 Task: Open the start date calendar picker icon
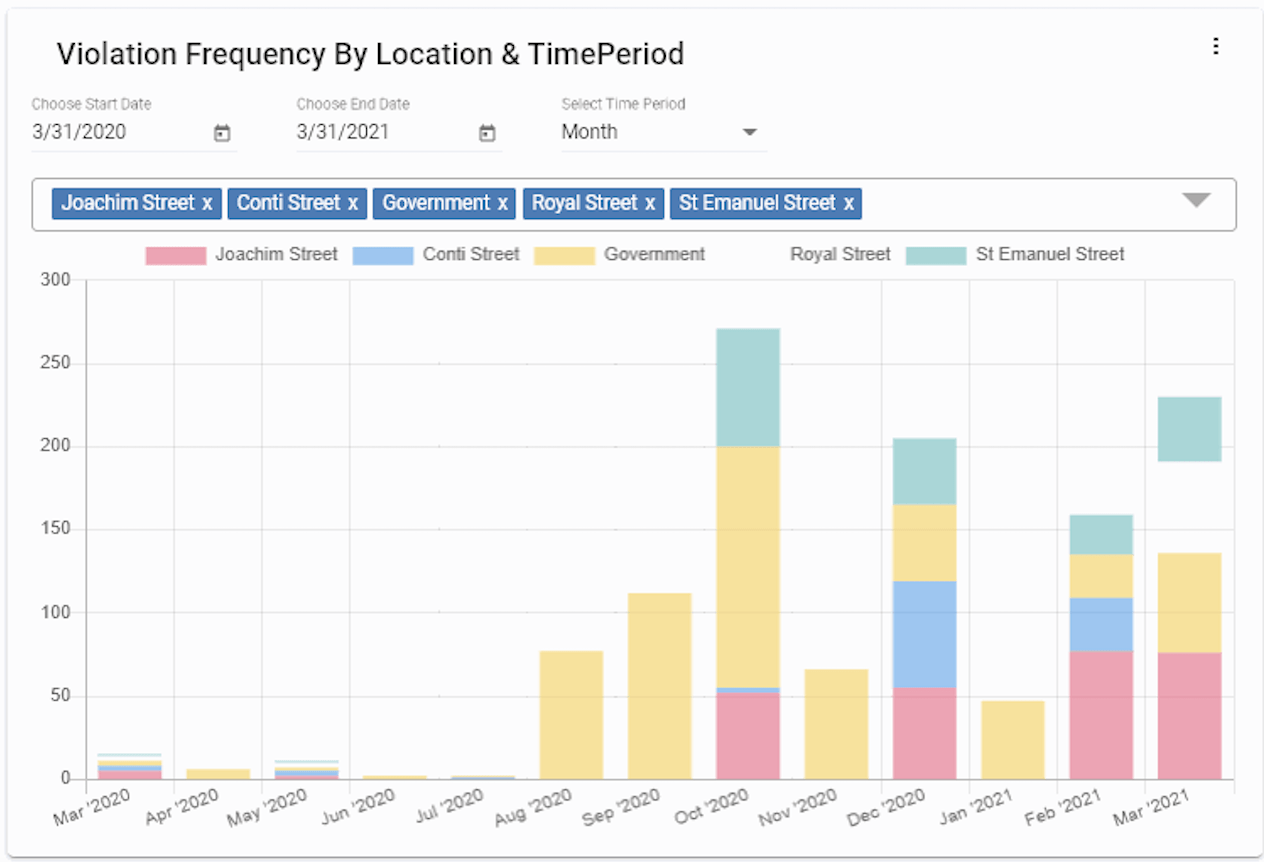(x=222, y=132)
